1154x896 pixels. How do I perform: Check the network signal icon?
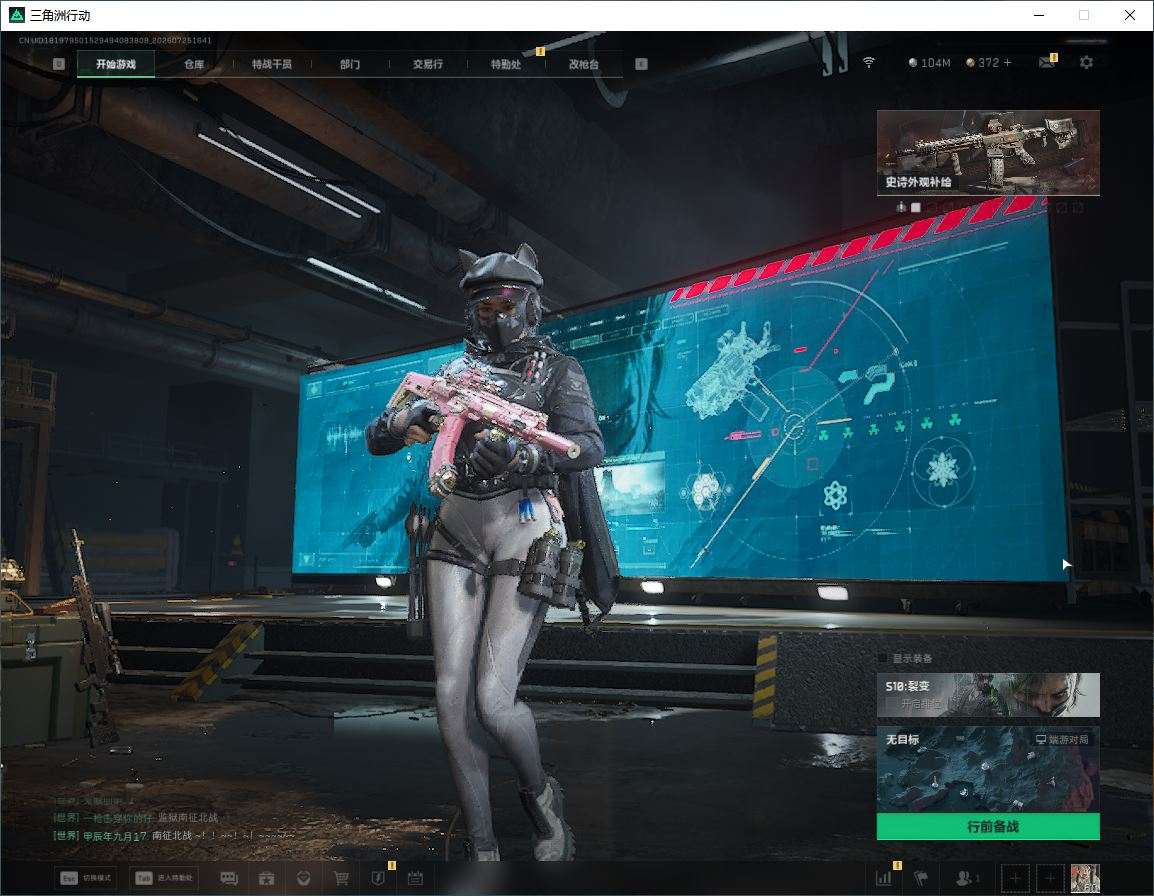click(x=868, y=63)
